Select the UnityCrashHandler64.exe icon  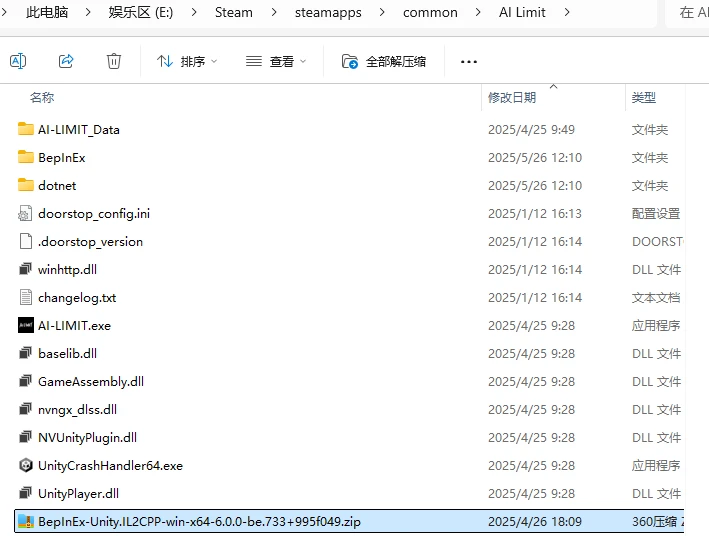[26, 465]
